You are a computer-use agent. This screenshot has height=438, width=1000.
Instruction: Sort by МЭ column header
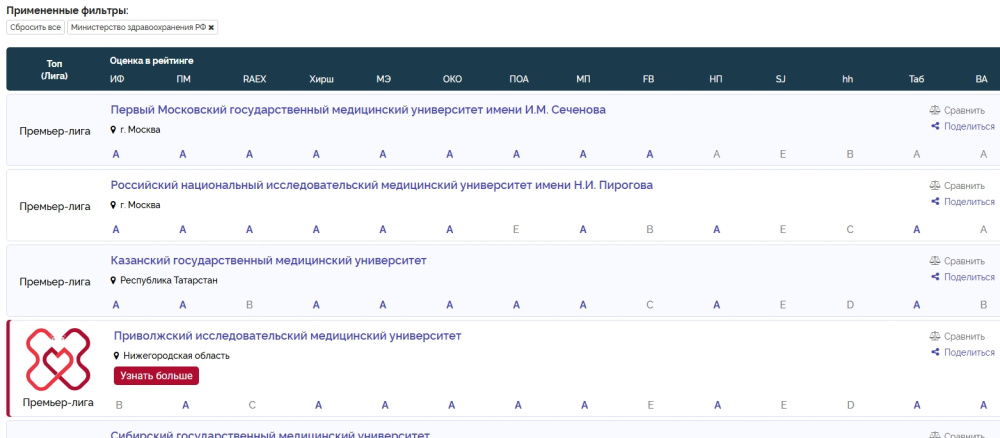pos(383,80)
